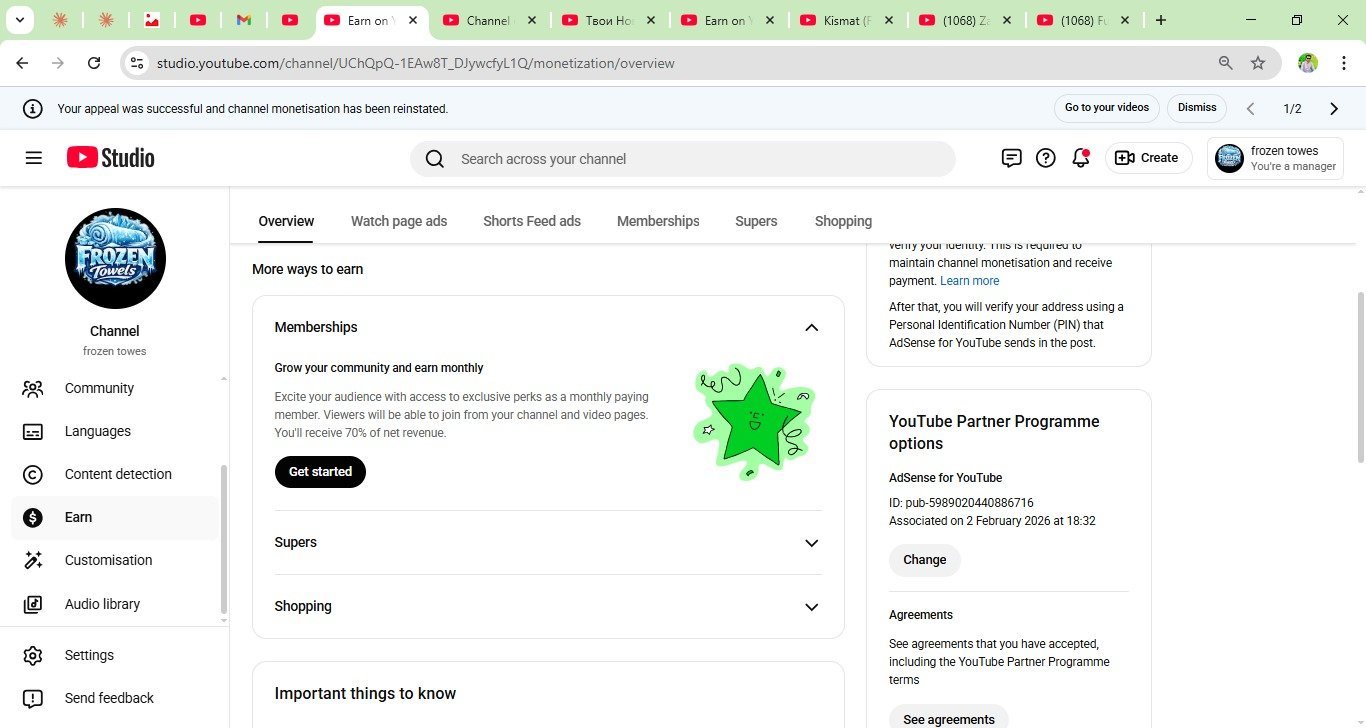Open the Learn more link
Image resolution: width=1366 pixels, height=728 pixels.
click(969, 281)
